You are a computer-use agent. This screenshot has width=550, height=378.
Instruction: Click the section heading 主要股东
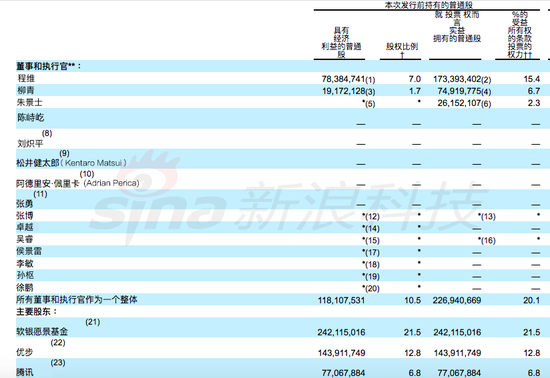click(x=36, y=312)
